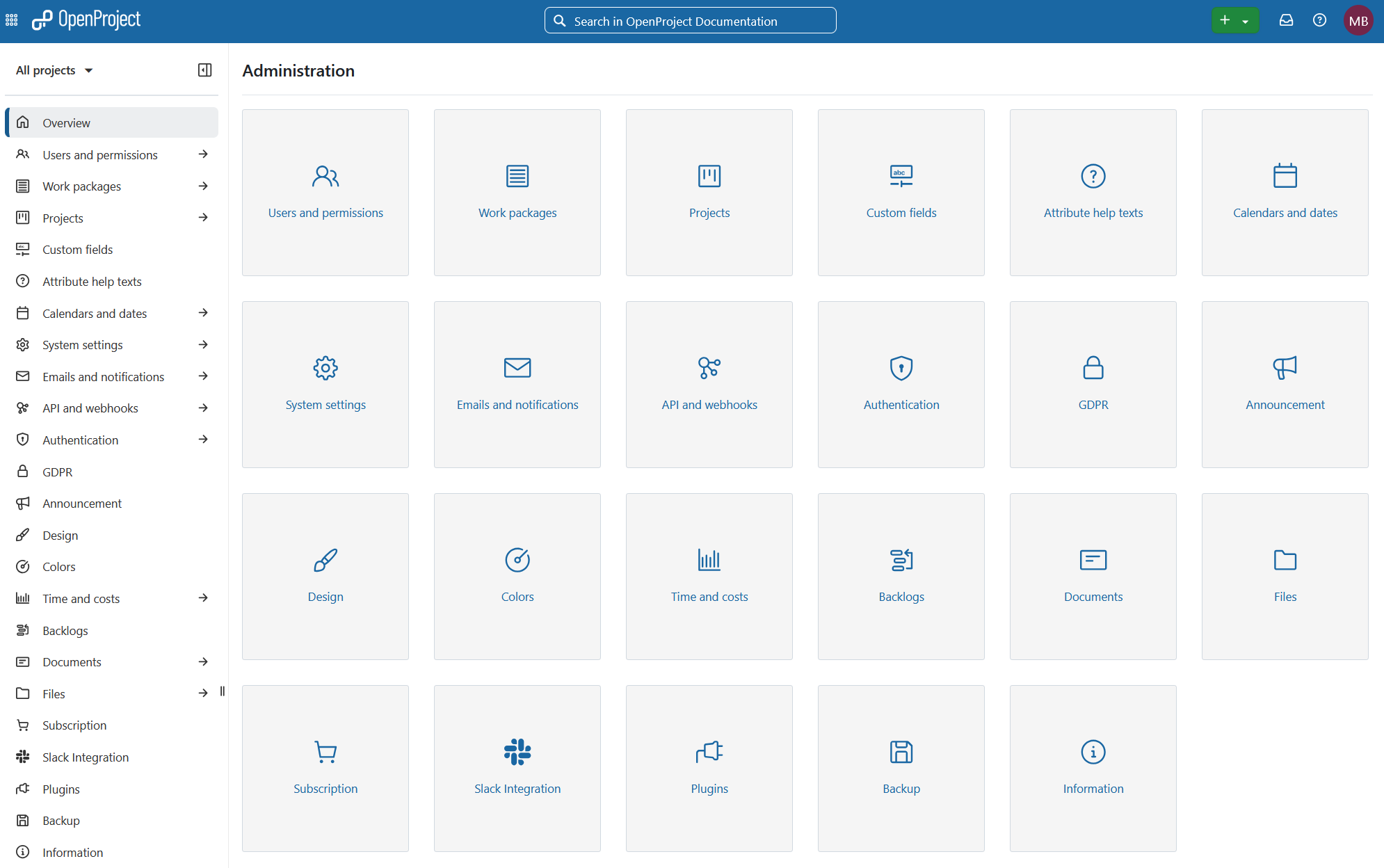Open Plugins from the sidebar menu
1384x868 pixels.
(62, 789)
